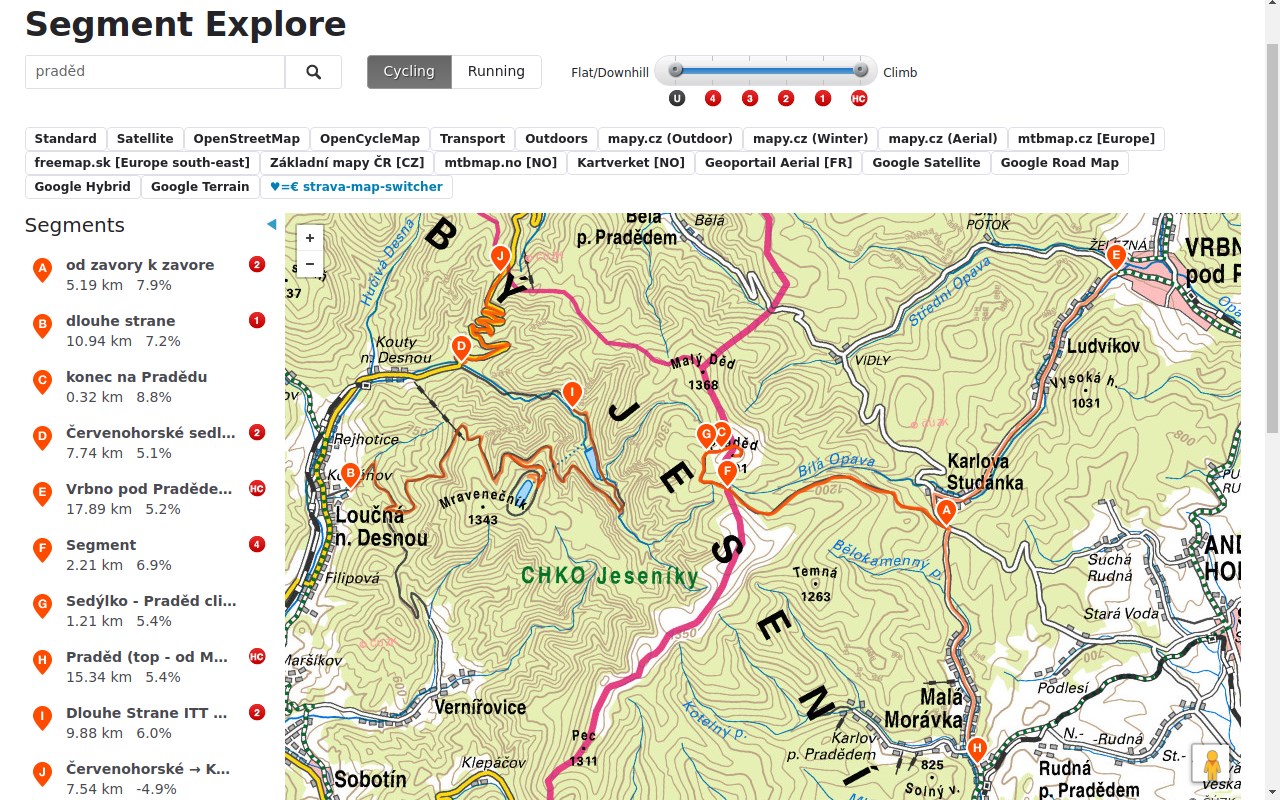This screenshot has height=800, width=1280.
Task: Click map marker J at top
Action: click(x=500, y=257)
